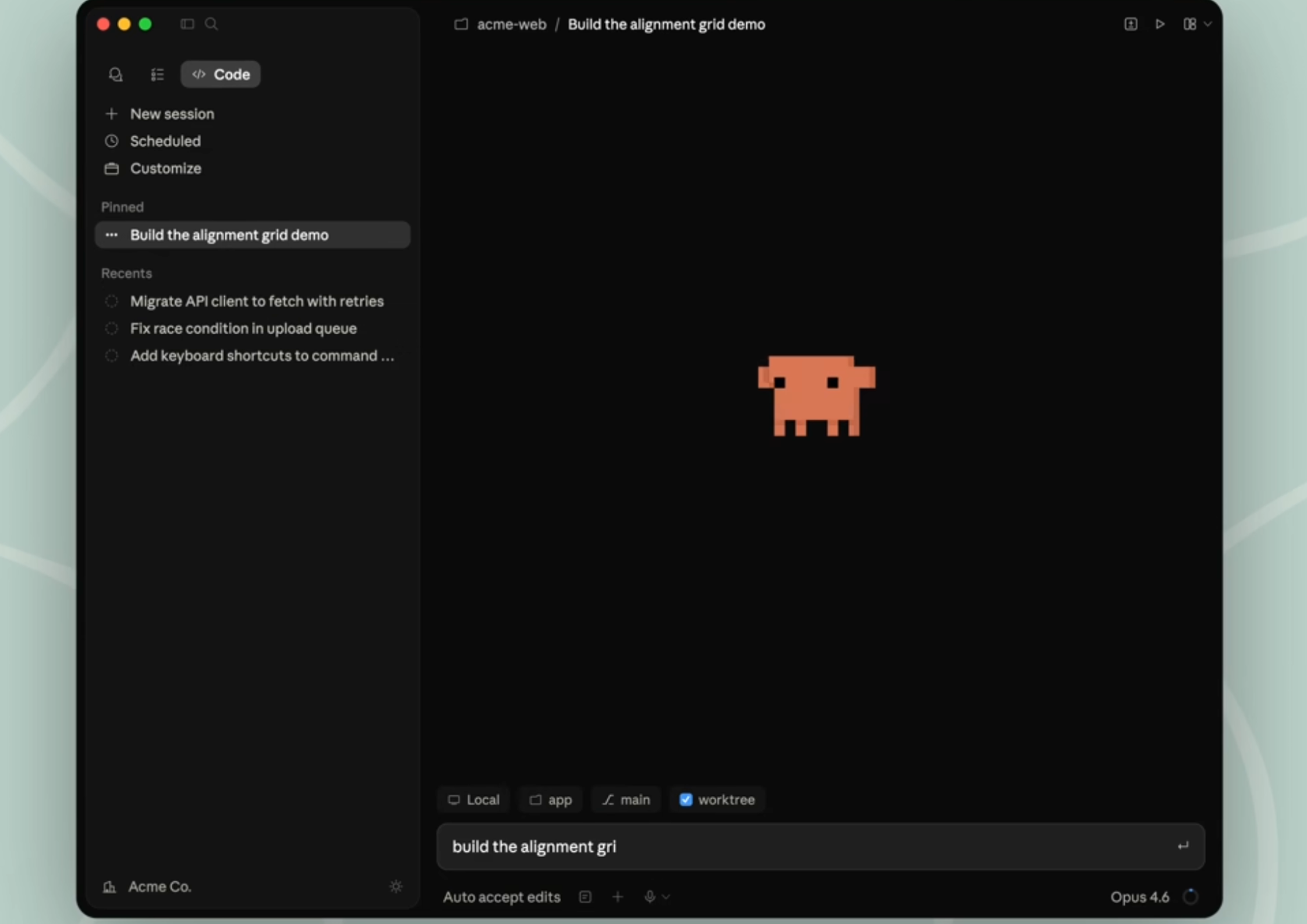
Task: Run the session using the play icon
Action: coord(1159,24)
